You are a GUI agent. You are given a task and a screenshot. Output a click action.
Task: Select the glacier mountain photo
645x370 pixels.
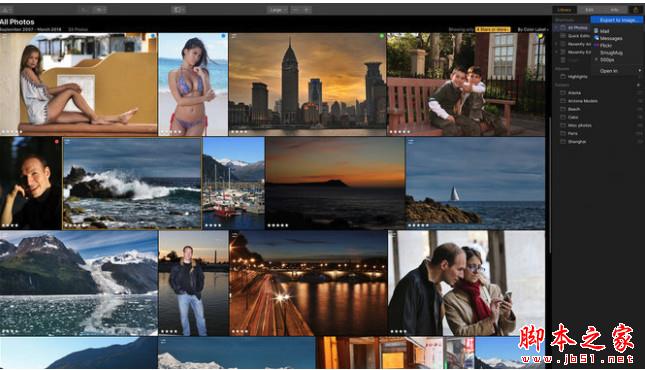[x=79, y=283]
